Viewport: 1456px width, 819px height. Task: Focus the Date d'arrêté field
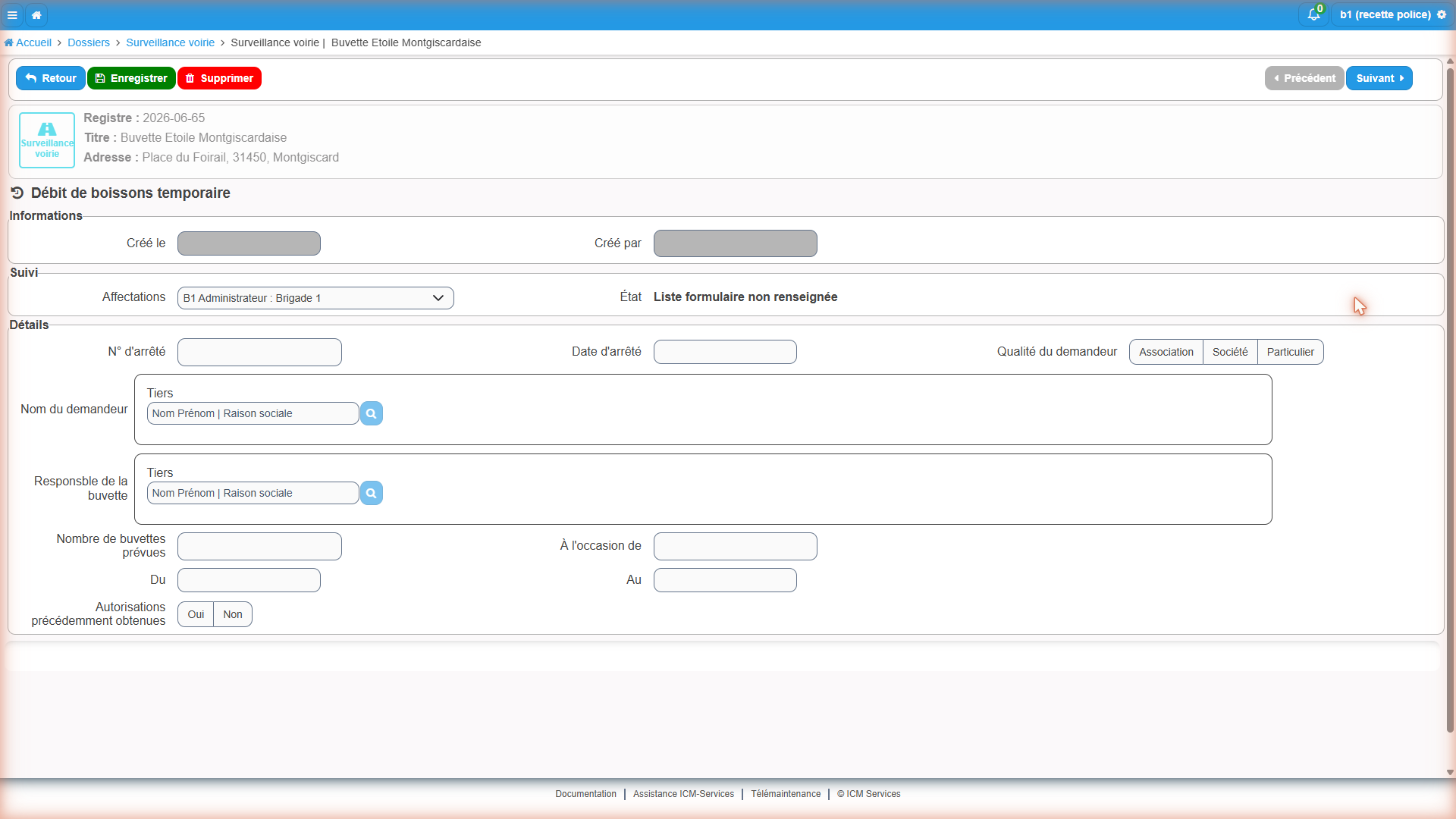(x=725, y=352)
